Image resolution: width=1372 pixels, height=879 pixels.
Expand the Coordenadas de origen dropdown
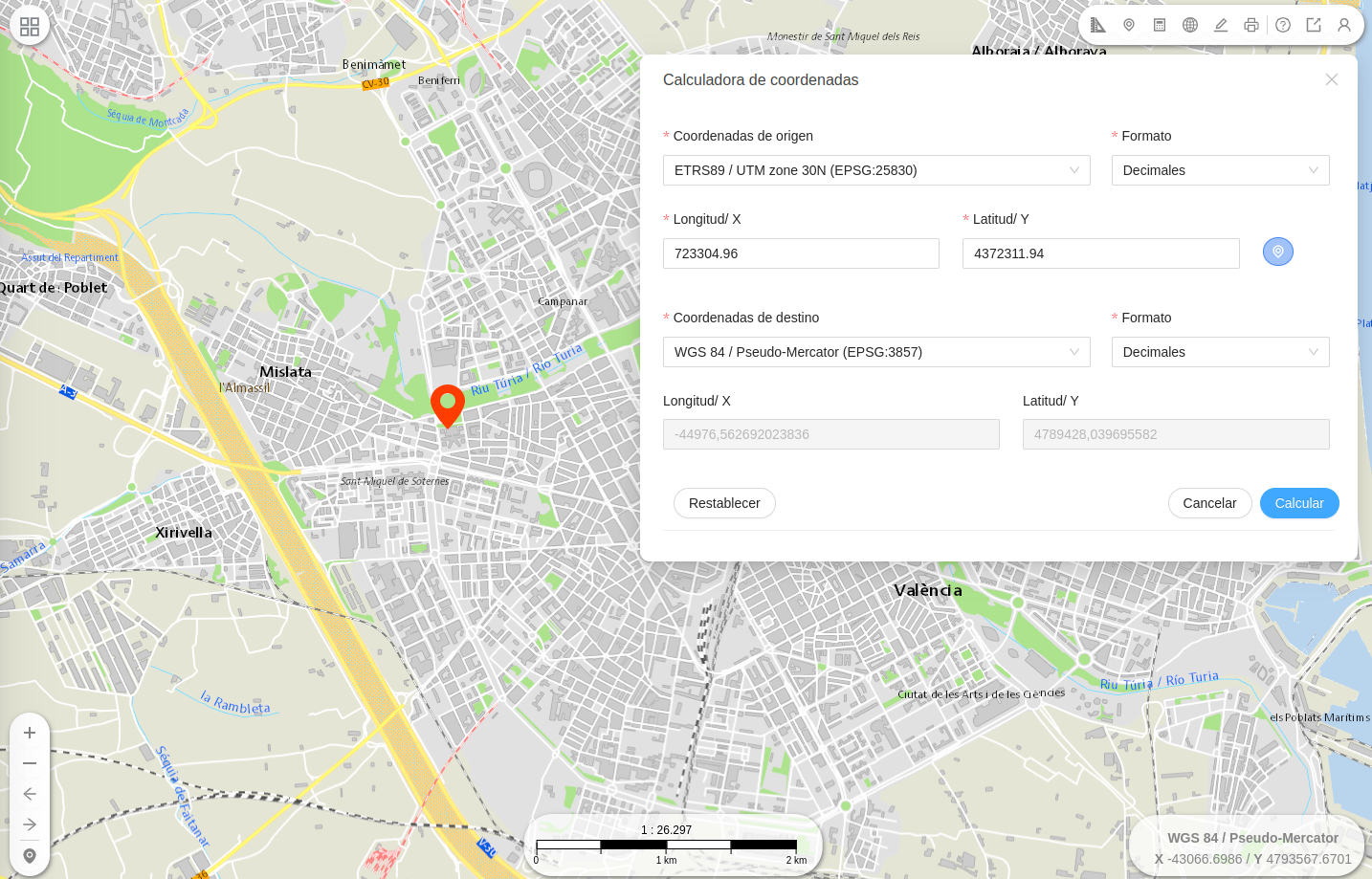click(x=876, y=170)
